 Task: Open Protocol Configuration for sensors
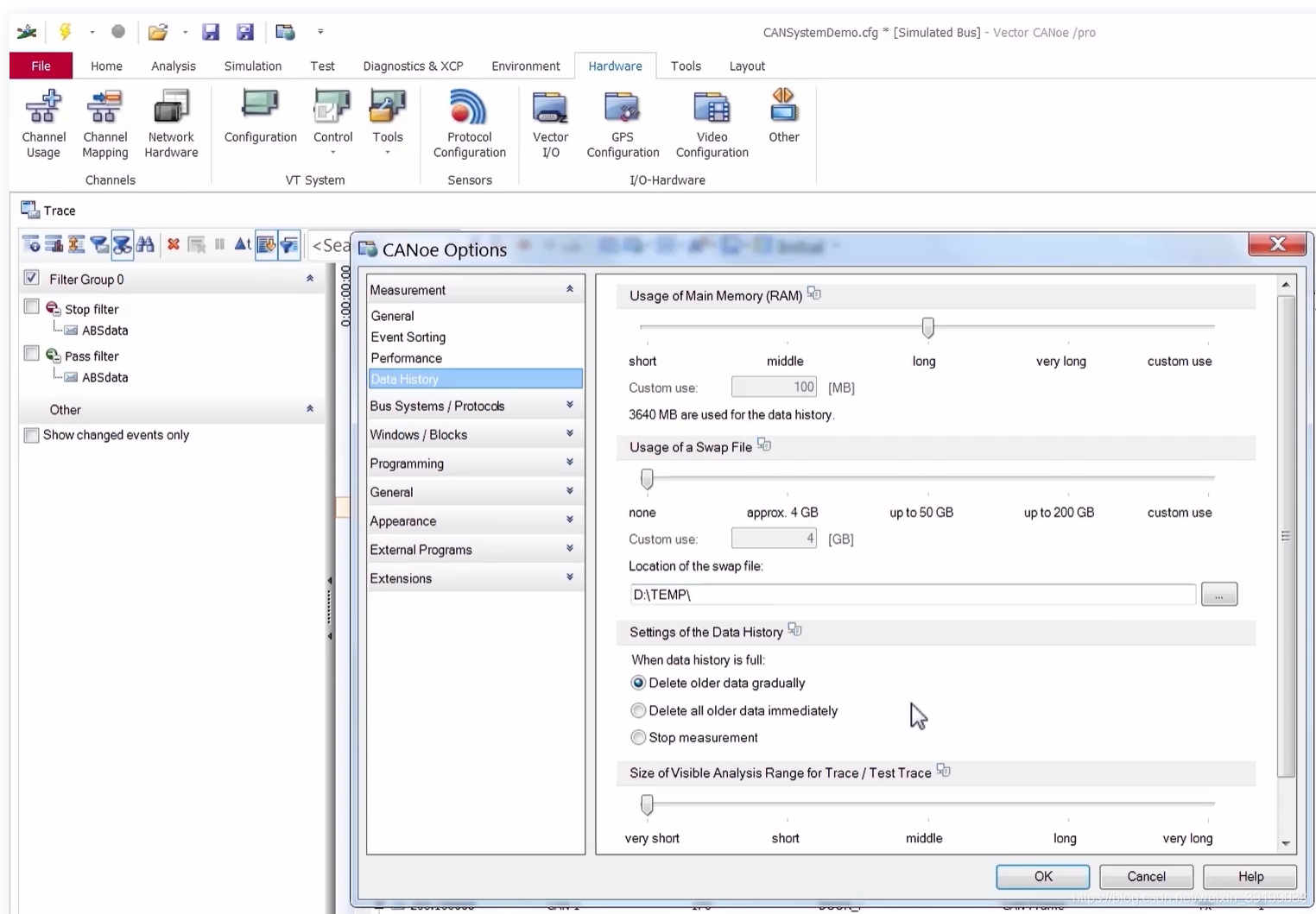469,123
